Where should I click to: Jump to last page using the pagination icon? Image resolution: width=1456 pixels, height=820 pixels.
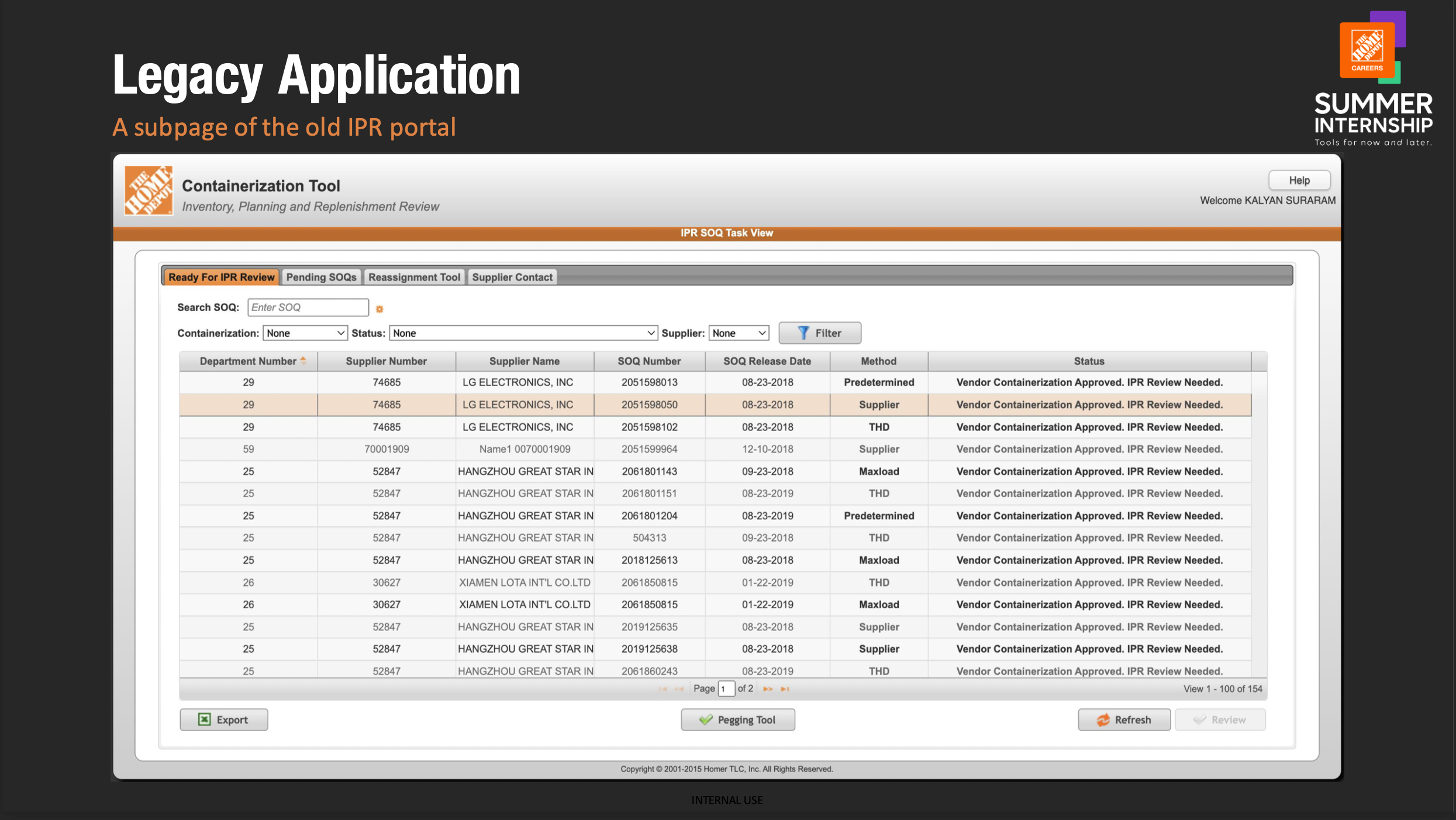(785, 688)
